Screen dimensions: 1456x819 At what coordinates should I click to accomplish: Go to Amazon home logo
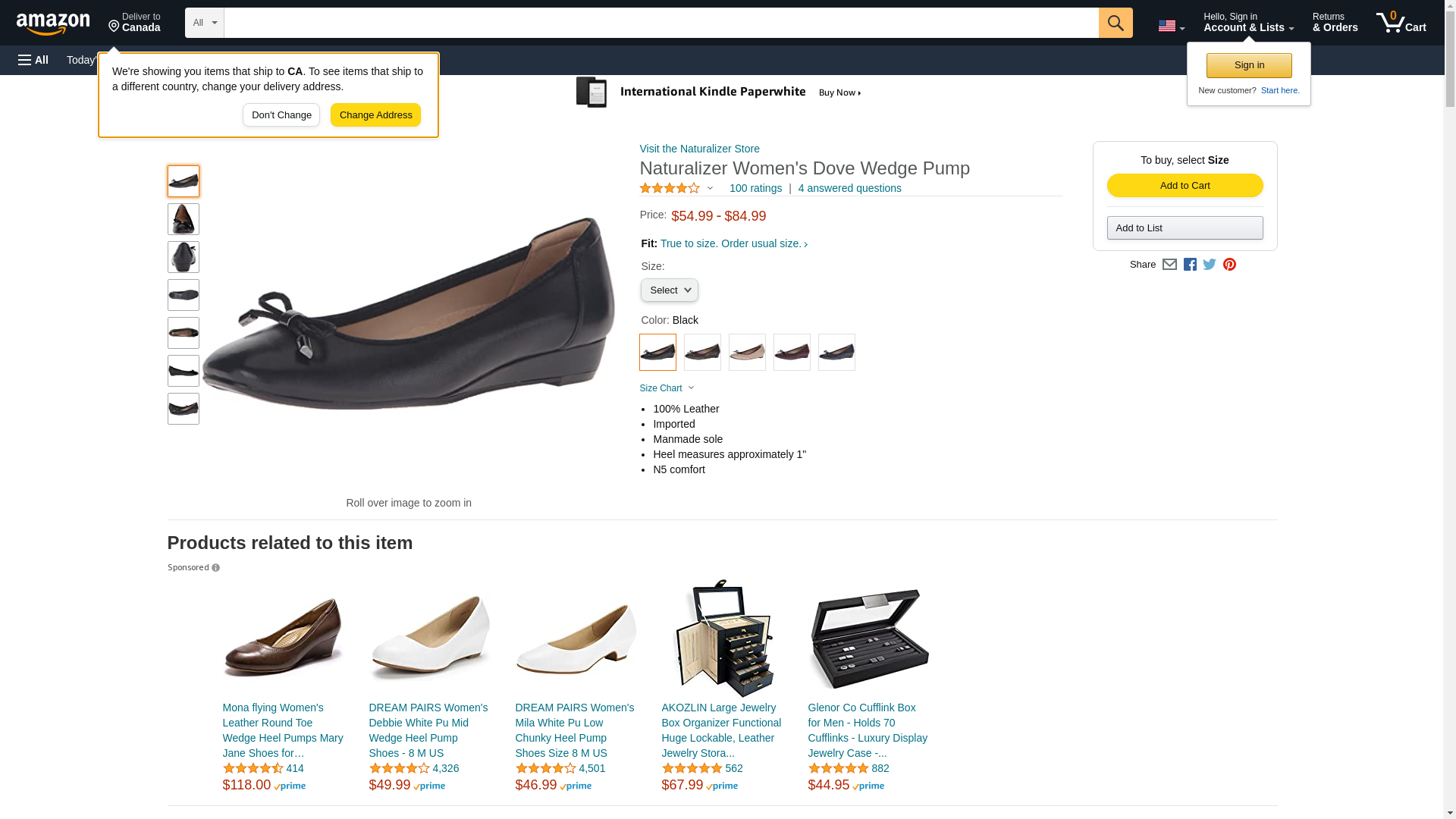click(53, 24)
